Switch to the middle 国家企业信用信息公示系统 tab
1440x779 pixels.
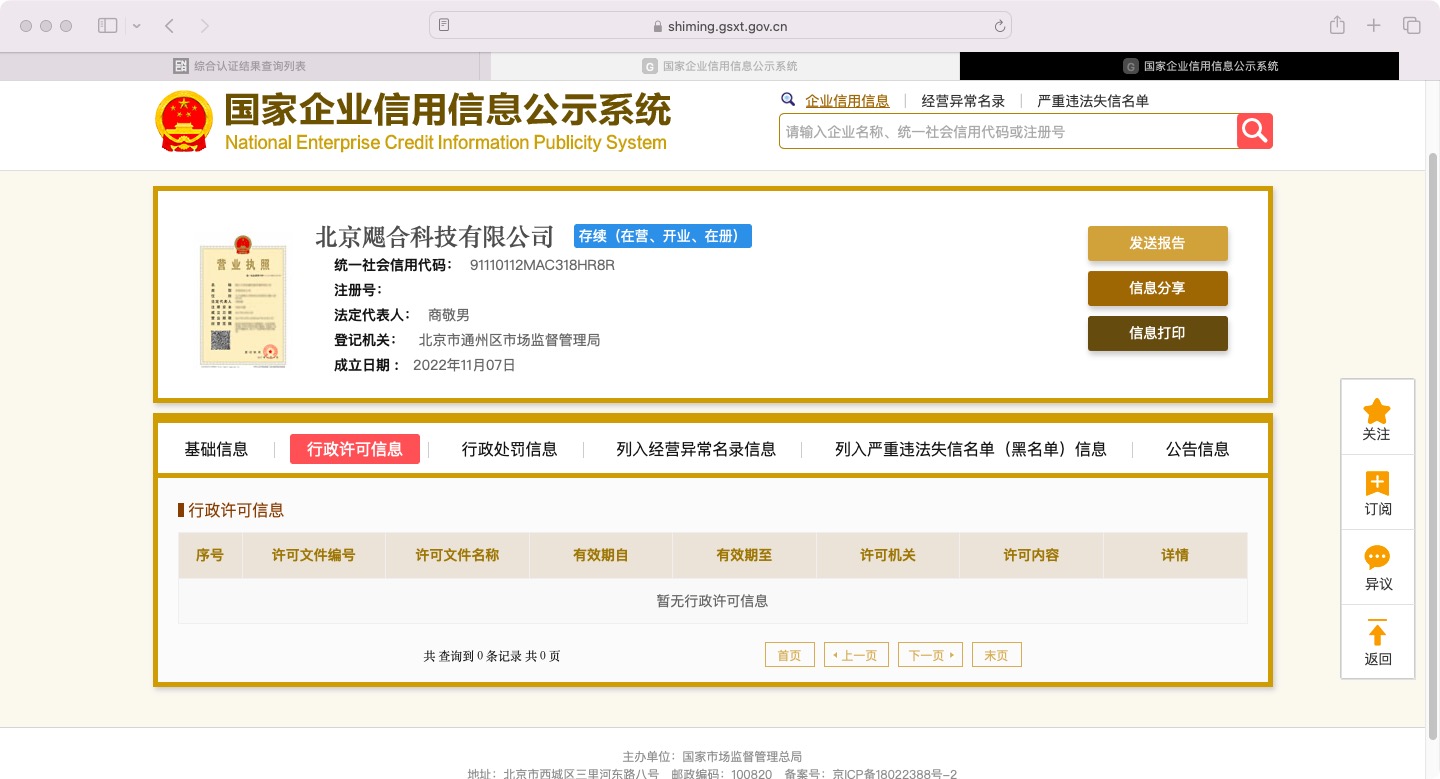click(x=720, y=66)
